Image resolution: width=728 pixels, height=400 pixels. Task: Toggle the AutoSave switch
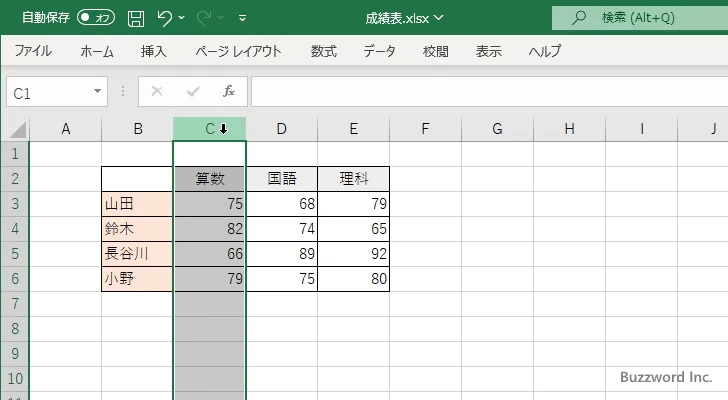[96, 18]
